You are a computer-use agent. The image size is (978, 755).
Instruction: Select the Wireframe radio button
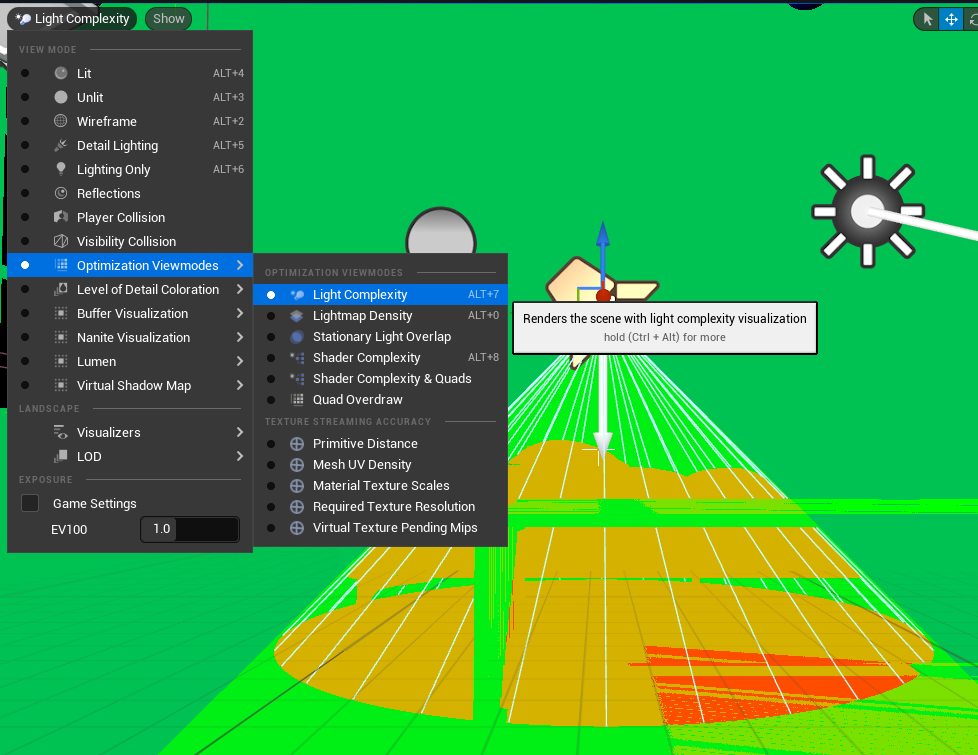click(25, 121)
